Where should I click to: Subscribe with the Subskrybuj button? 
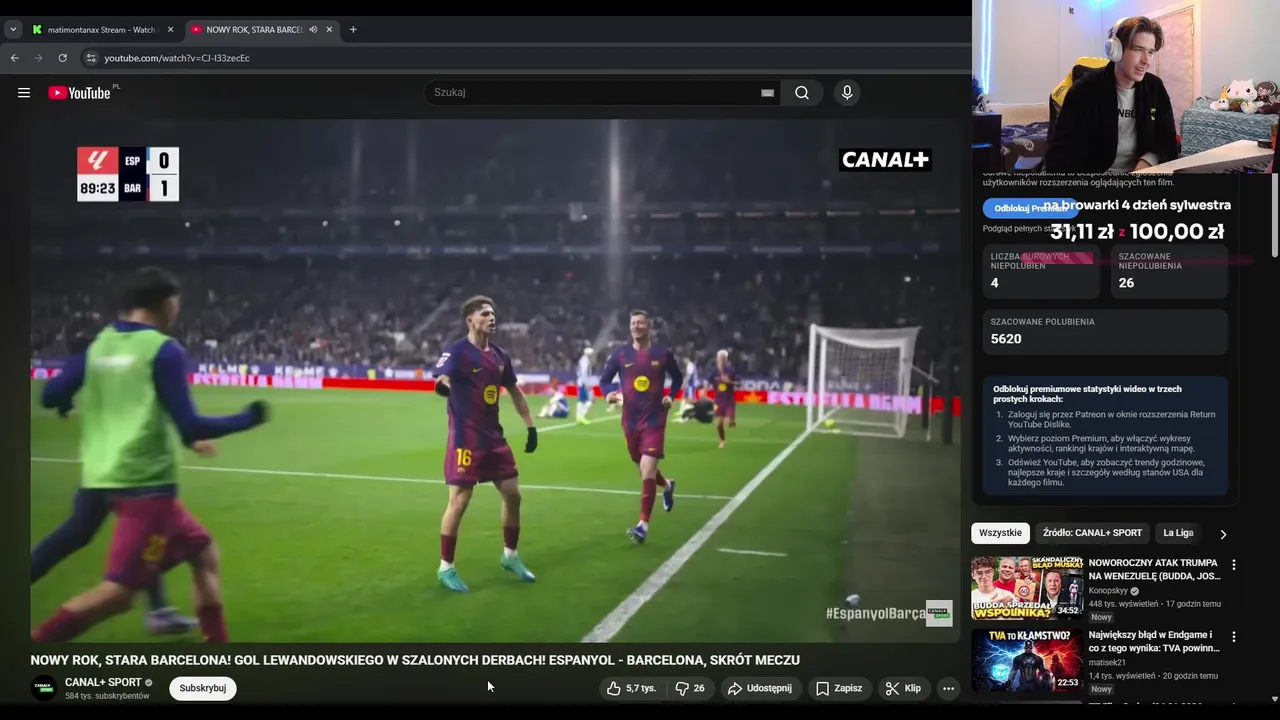(x=203, y=688)
